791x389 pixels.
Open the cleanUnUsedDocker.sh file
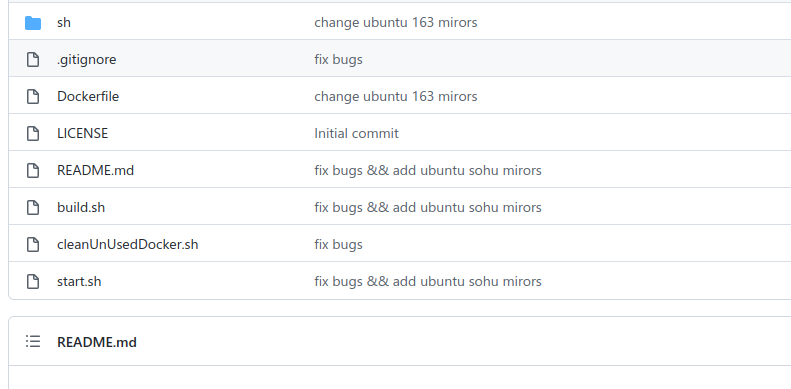[128, 245]
